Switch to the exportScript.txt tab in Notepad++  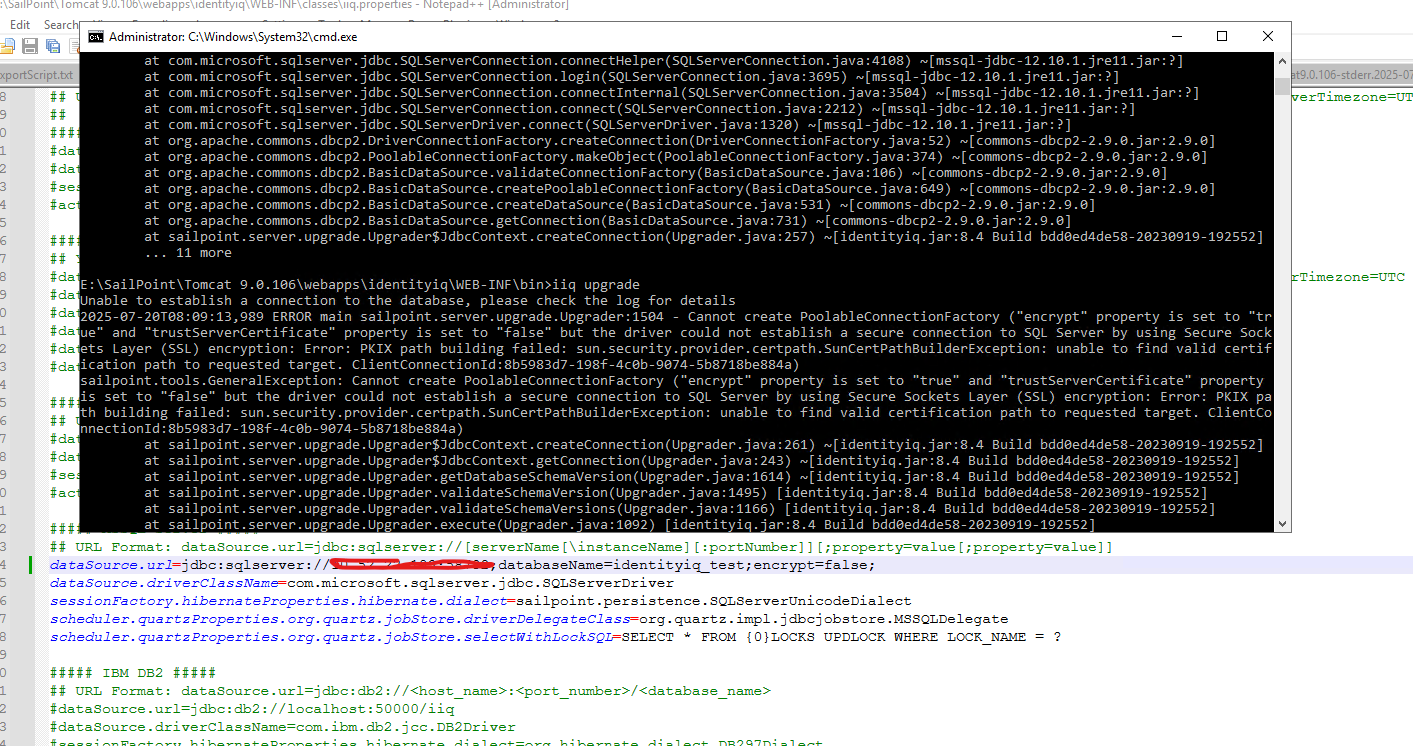point(36,75)
